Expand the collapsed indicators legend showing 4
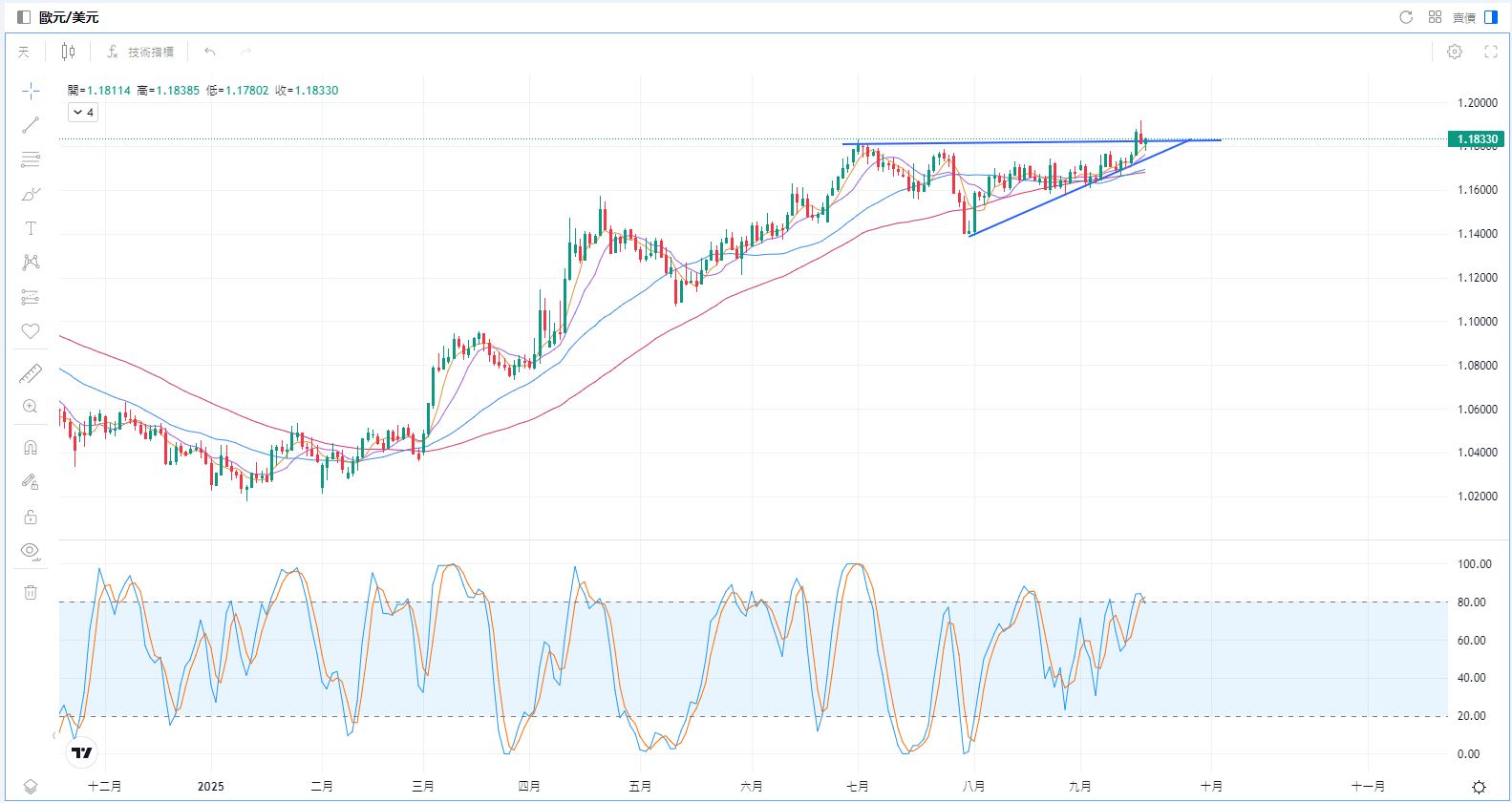 (x=83, y=113)
